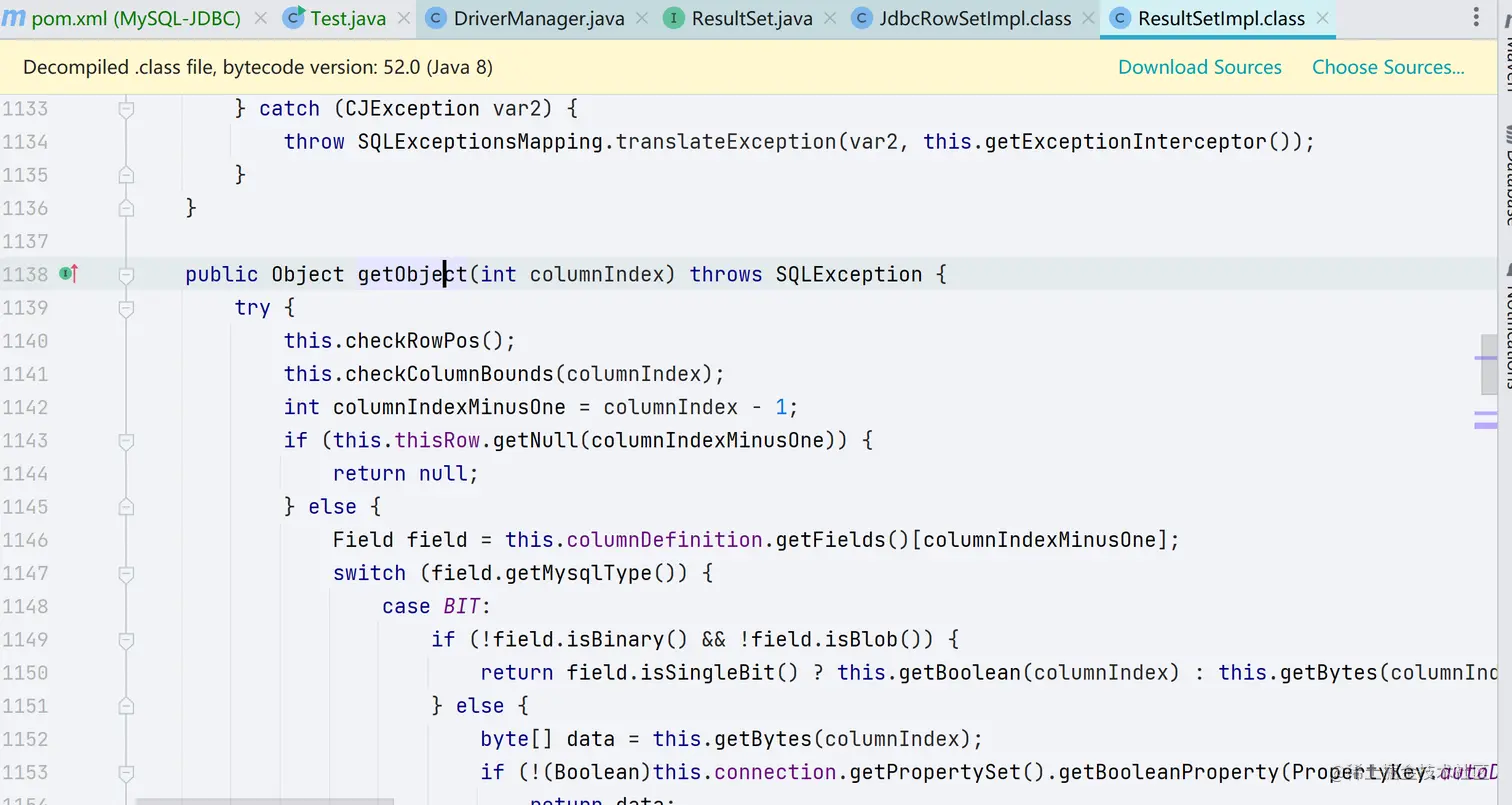This screenshot has height=805, width=1512.
Task: Click isBinary on line 1149
Action: click(x=616, y=638)
